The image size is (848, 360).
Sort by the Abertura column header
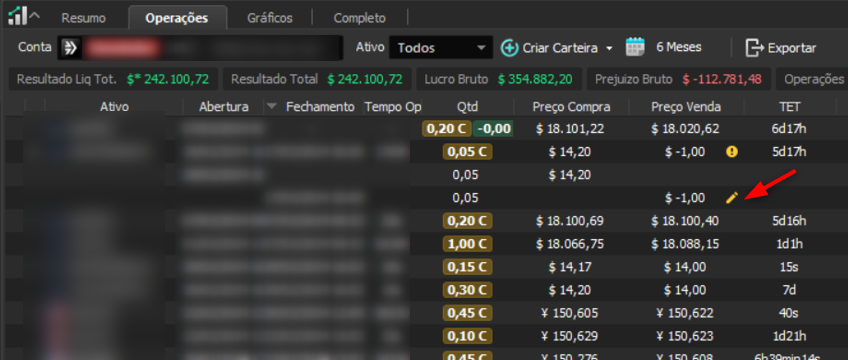pyautogui.click(x=223, y=107)
